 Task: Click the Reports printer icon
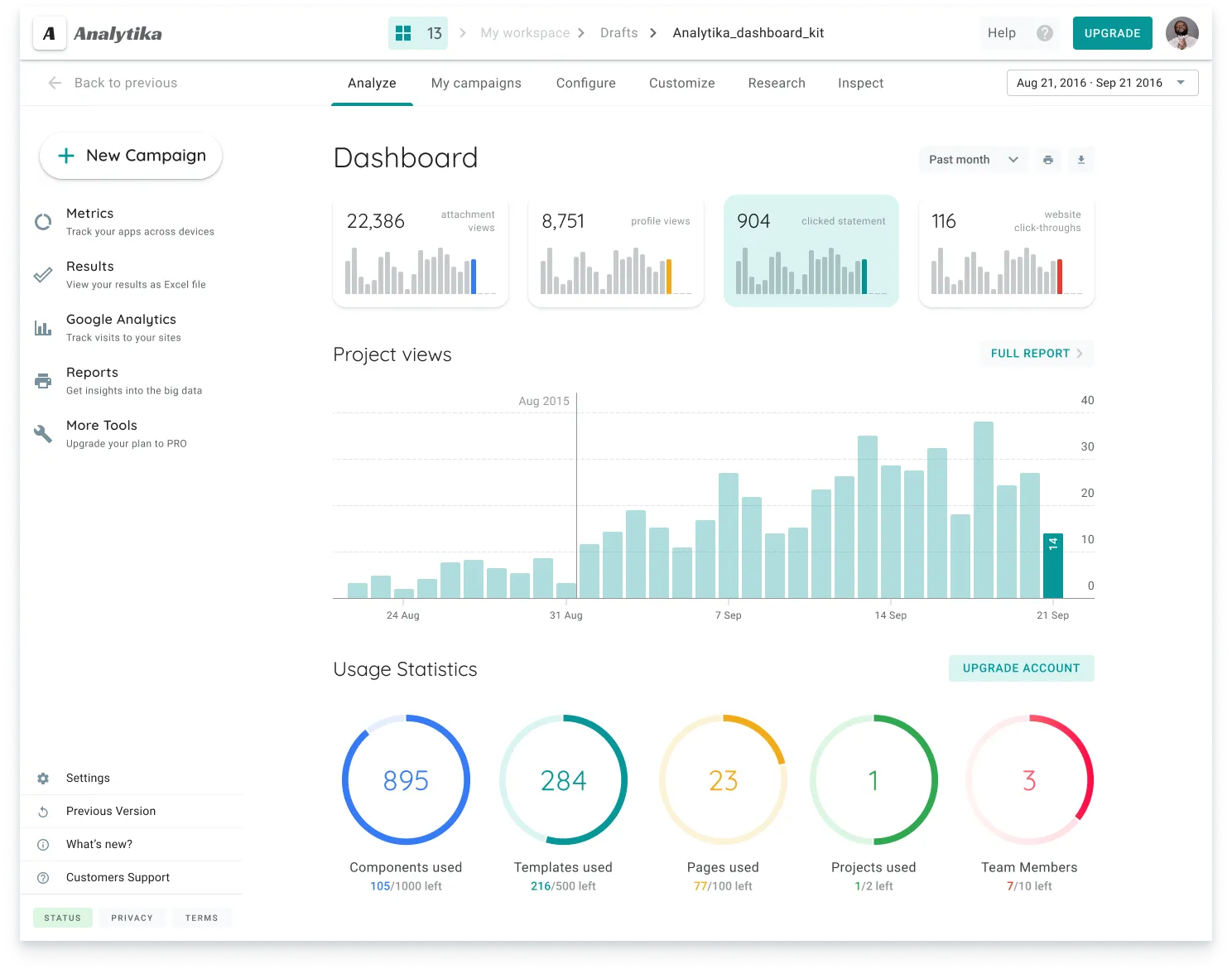42,380
